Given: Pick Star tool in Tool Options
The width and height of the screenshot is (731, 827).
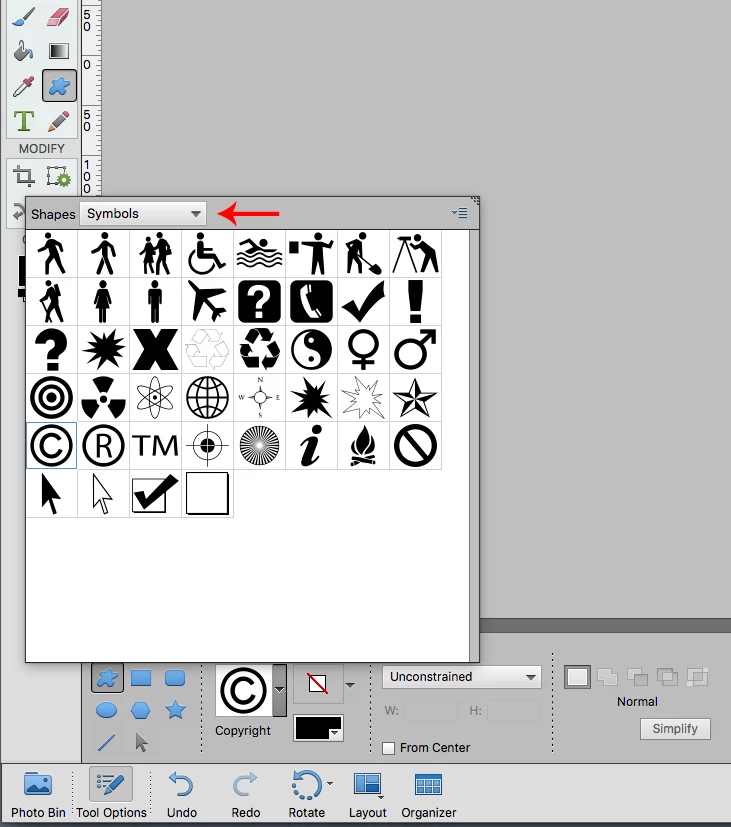Looking at the screenshot, I should tap(175, 710).
